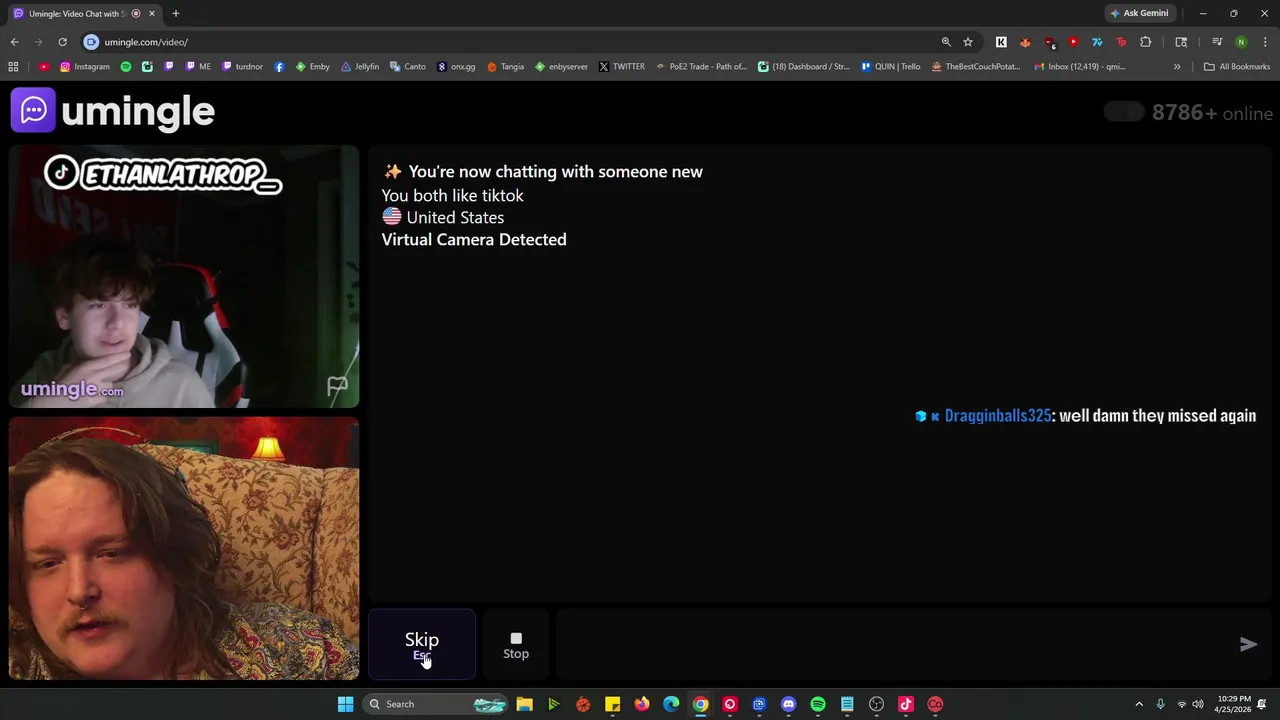This screenshot has width=1280, height=720.
Task: Open the Chrome extensions puzzle icon
Action: tap(1146, 42)
